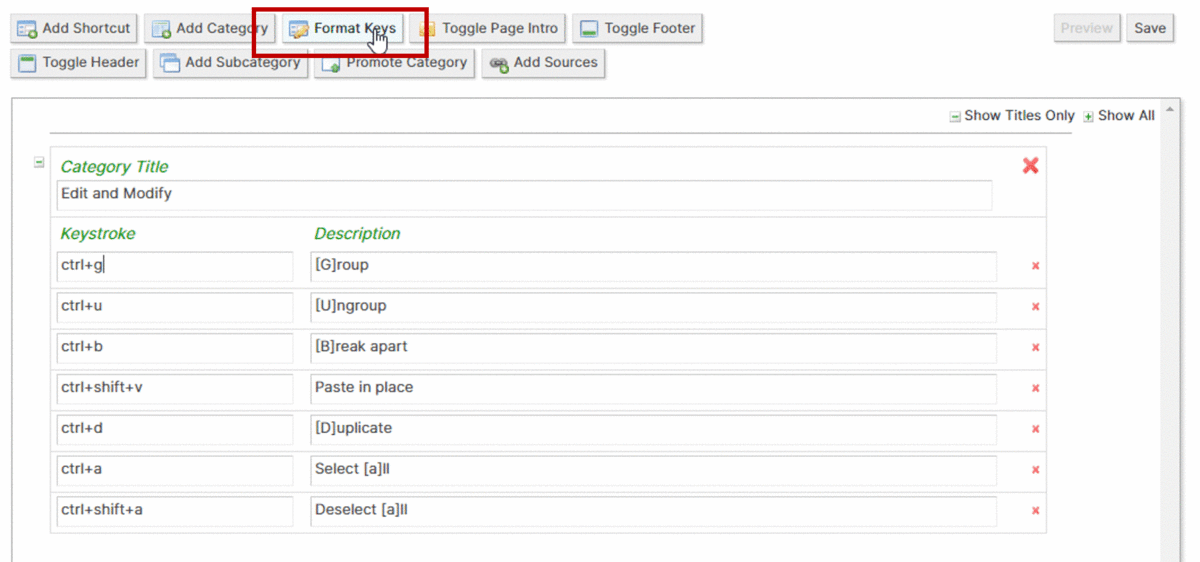Click the [B]reak apart description field

[x=653, y=348]
